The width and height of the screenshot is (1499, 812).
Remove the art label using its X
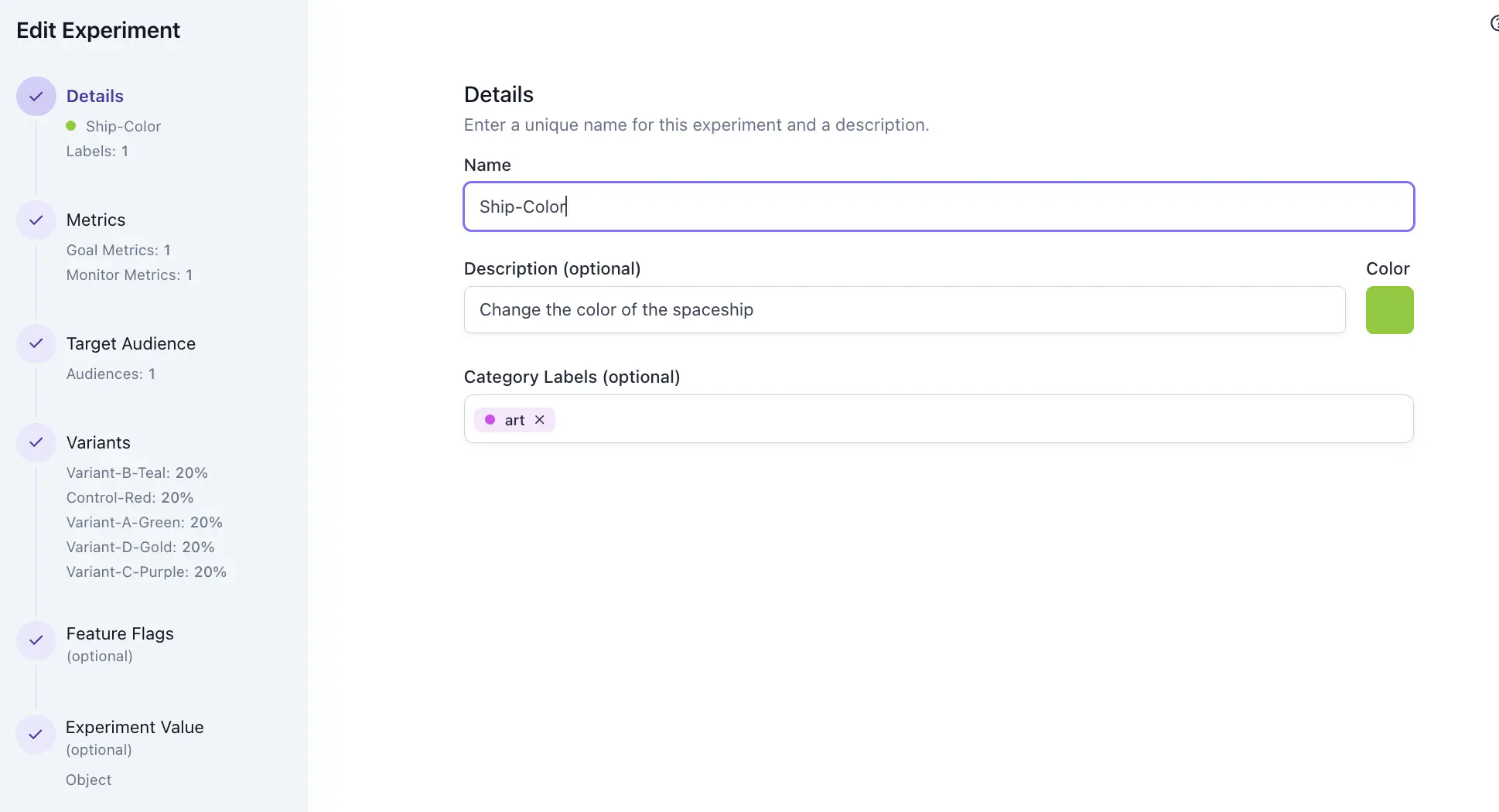(540, 419)
